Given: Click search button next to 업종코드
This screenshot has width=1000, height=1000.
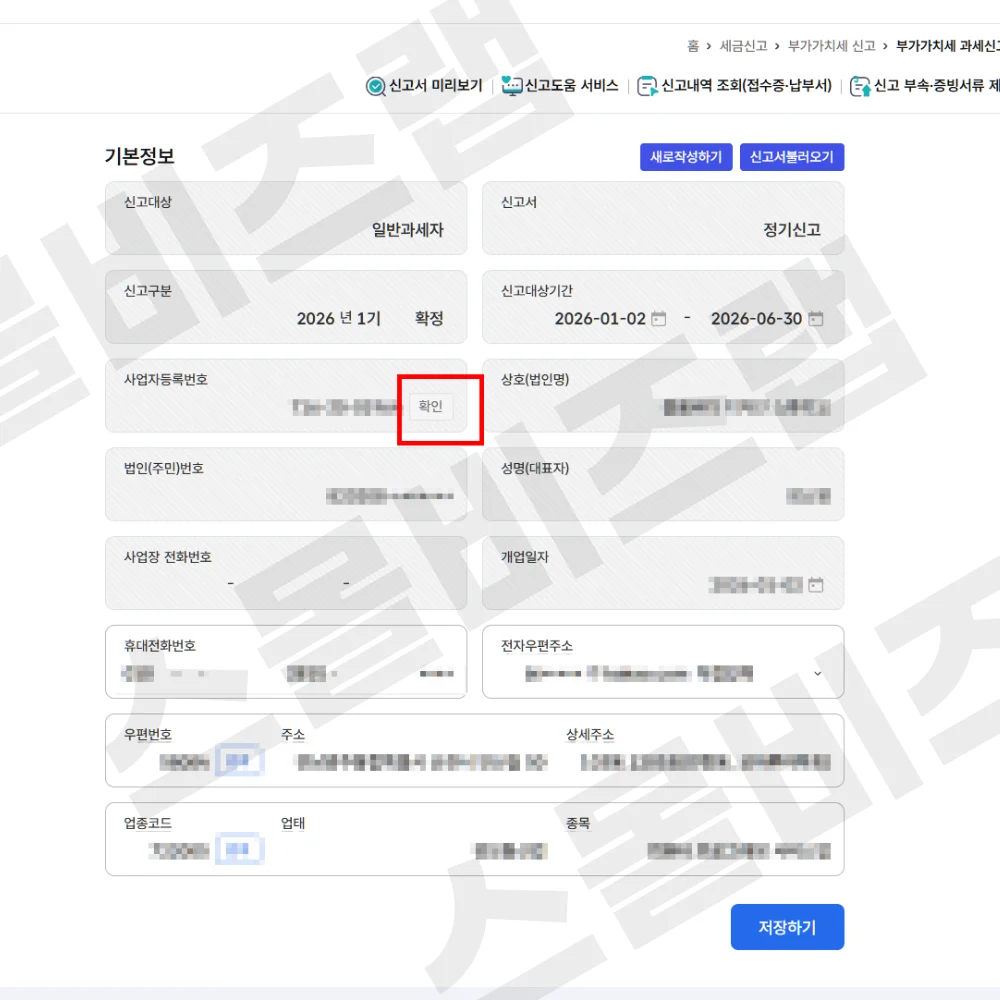Looking at the screenshot, I should (239, 849).
